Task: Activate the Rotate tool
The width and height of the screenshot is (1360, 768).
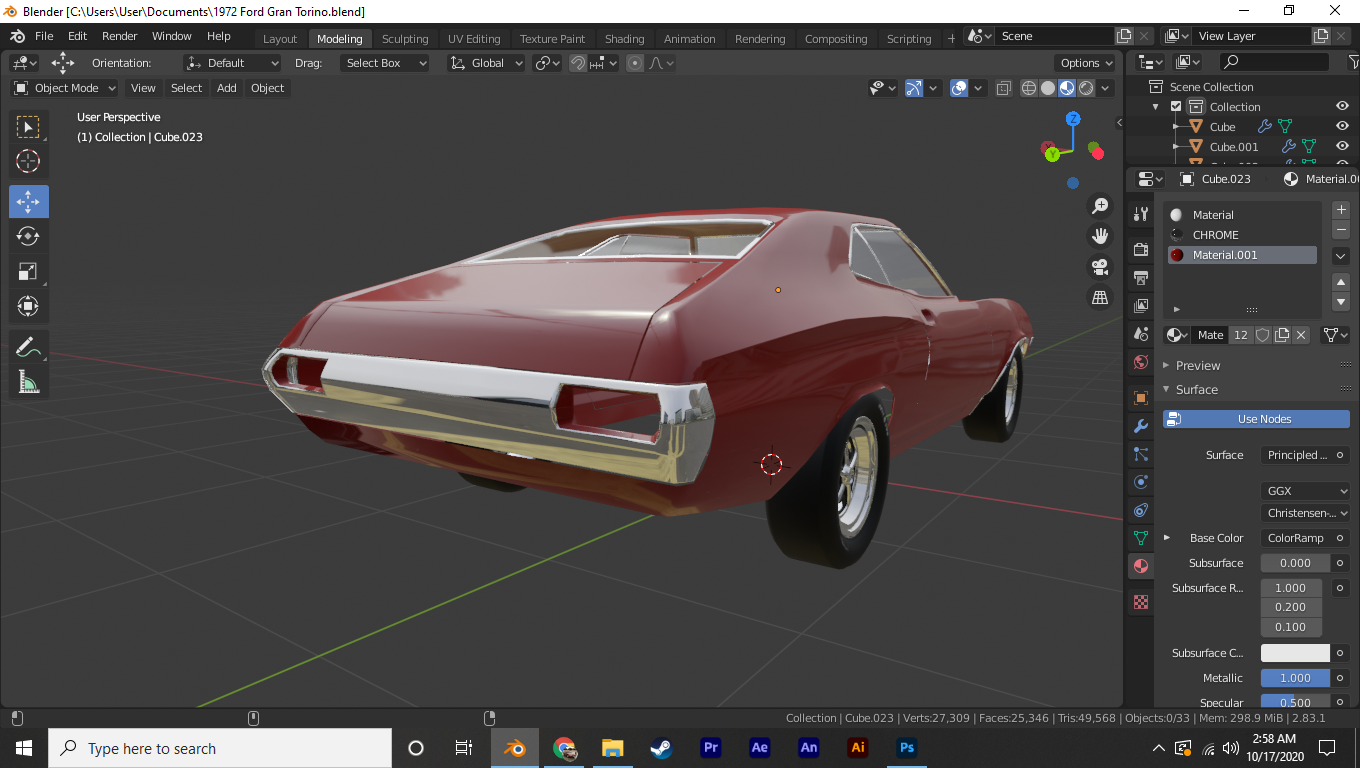Action: pos(29,236)
